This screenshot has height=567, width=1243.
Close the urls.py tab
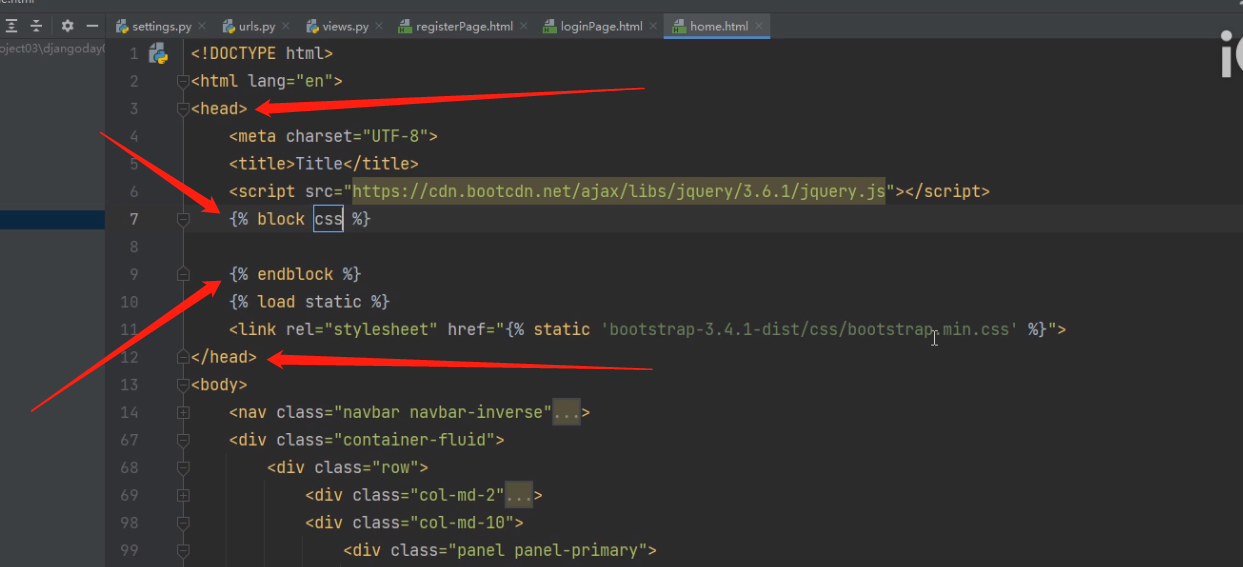[285, 27]
